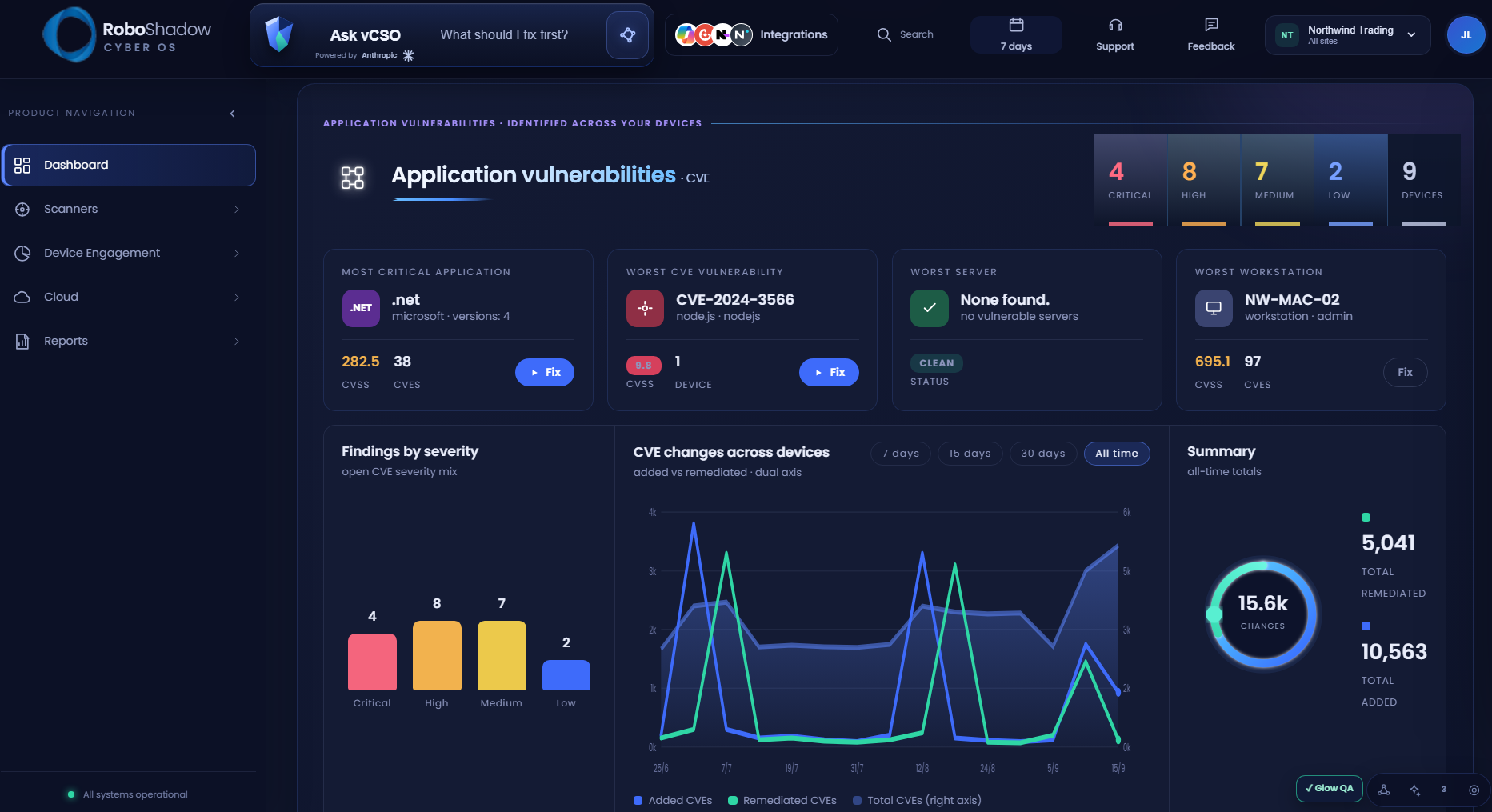The image size is (1492, 812).
Task: Click the RoboShadow Cyber OS logo
Action: click(x=127, y=35)
